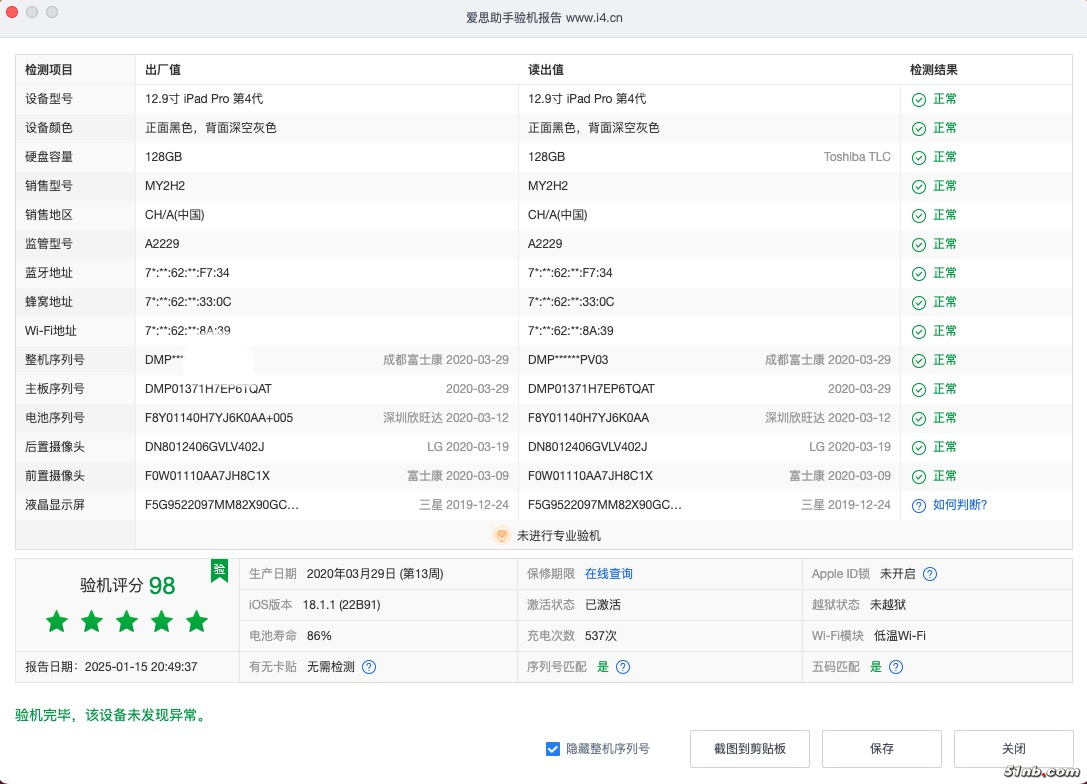Click help icon next to 五码匹配
Screen dimensions: 1087x784
point(896,667)
